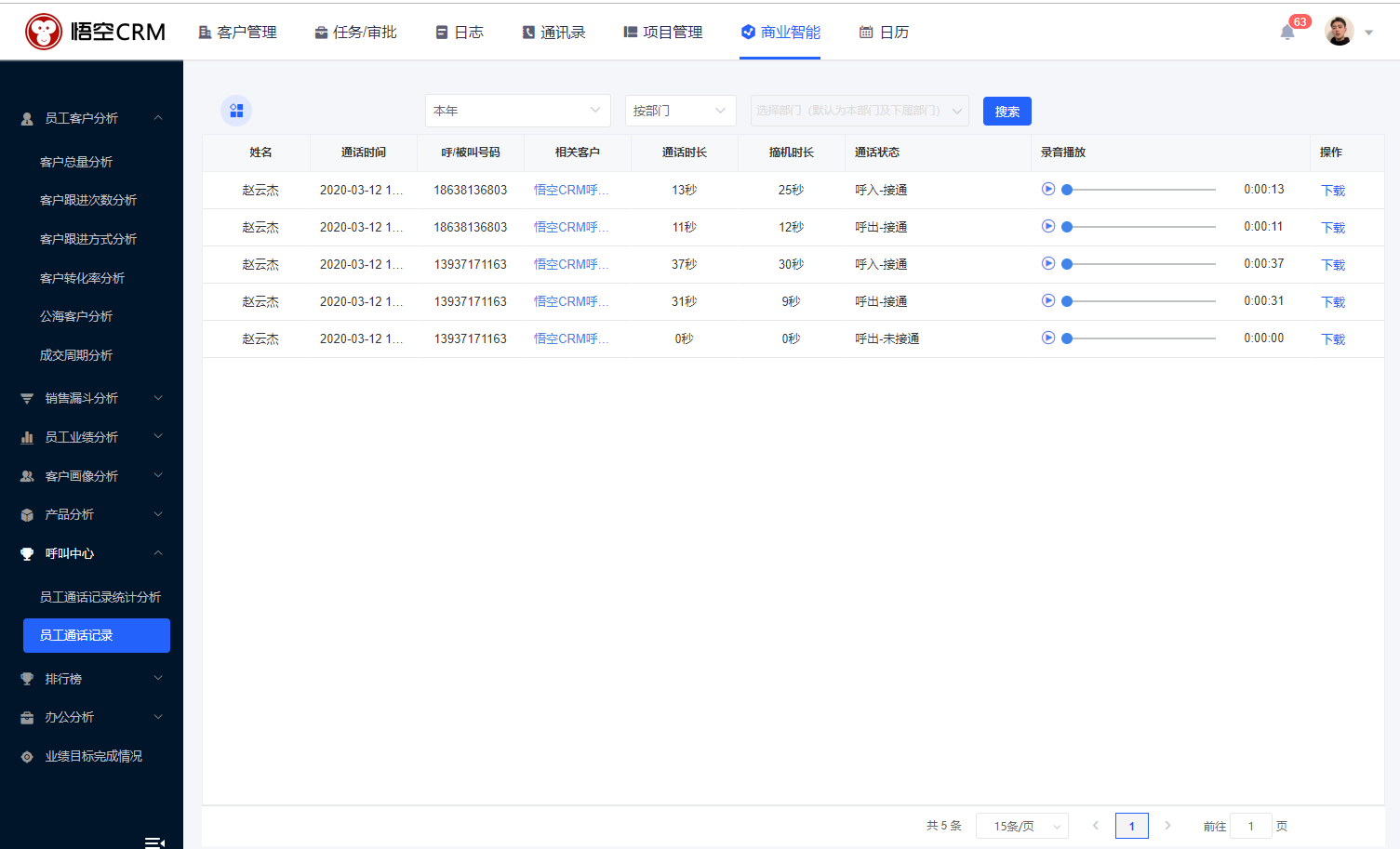Play recording for the 13秒 call
This screenshot has height=849, width=1400.
point(1048,189)
